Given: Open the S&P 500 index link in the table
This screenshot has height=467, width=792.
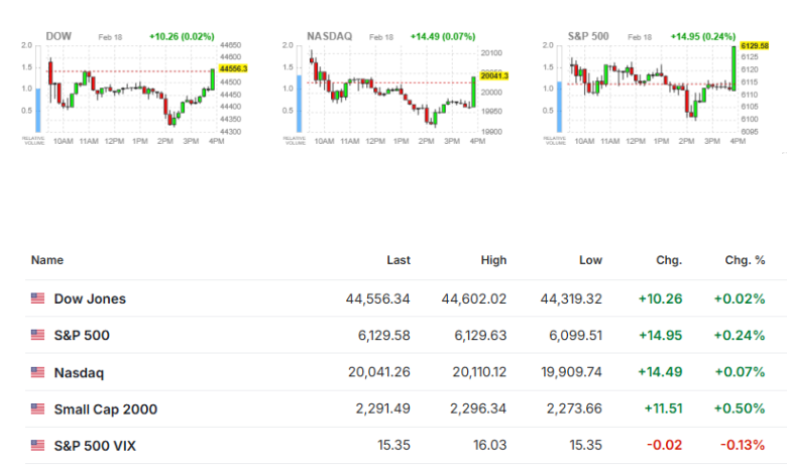Looking at the screenshot, I should (x=82, y=335).
